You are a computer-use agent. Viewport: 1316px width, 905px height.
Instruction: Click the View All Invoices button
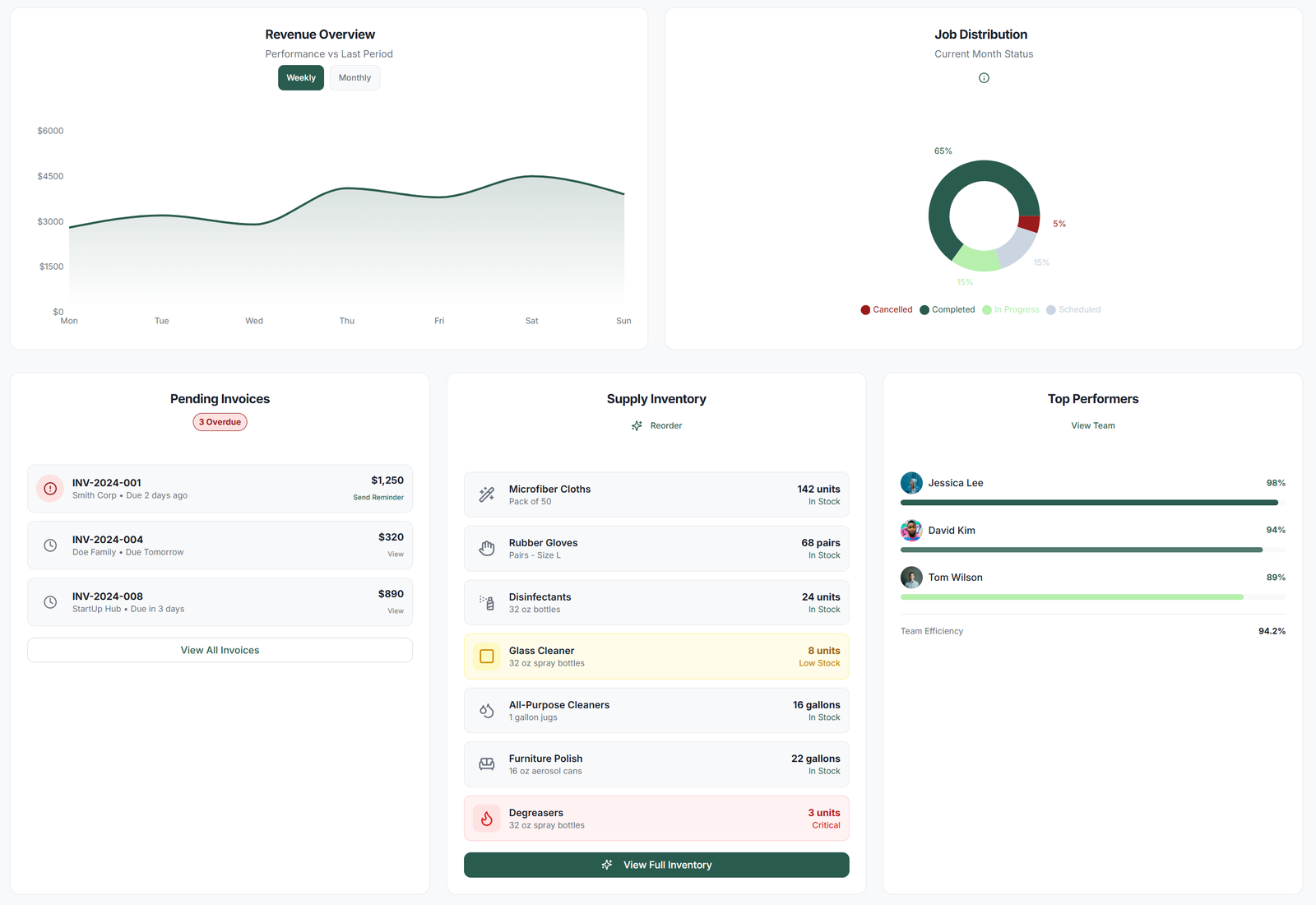(220, 650)
